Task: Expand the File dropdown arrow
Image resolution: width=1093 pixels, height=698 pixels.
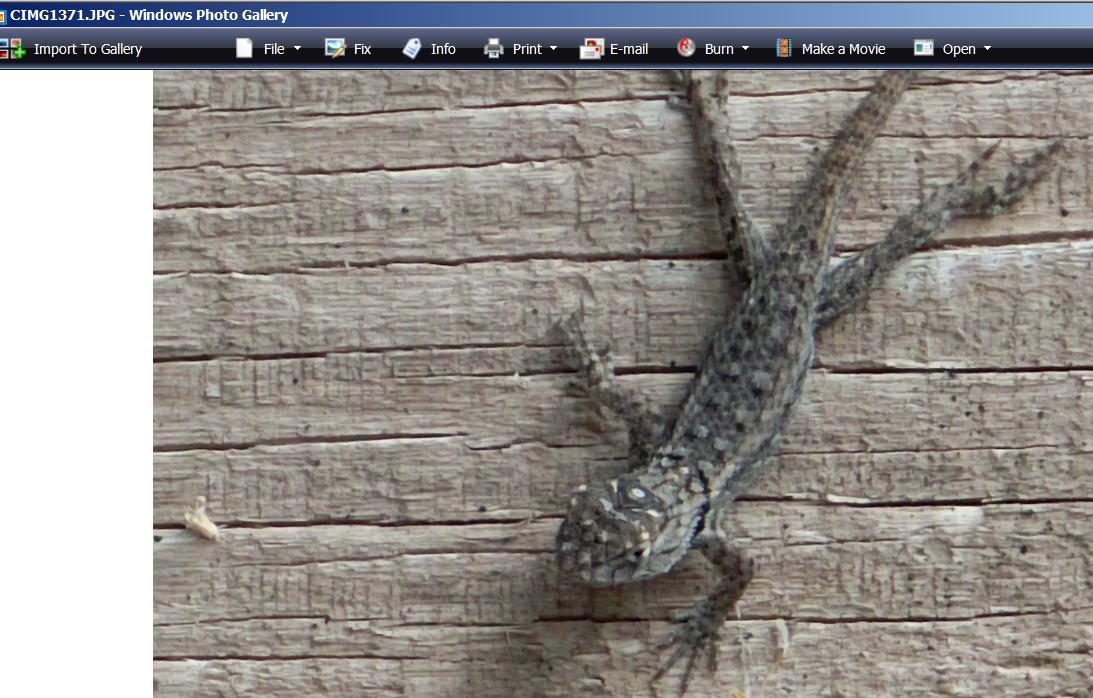Action: click(x=297, y=49)
